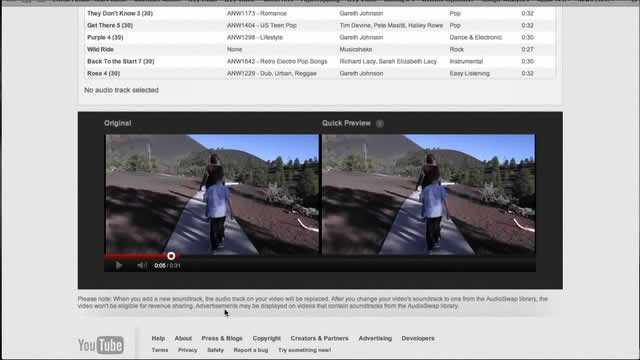
Task: Click the No audio track selected text
Action: 121,90
